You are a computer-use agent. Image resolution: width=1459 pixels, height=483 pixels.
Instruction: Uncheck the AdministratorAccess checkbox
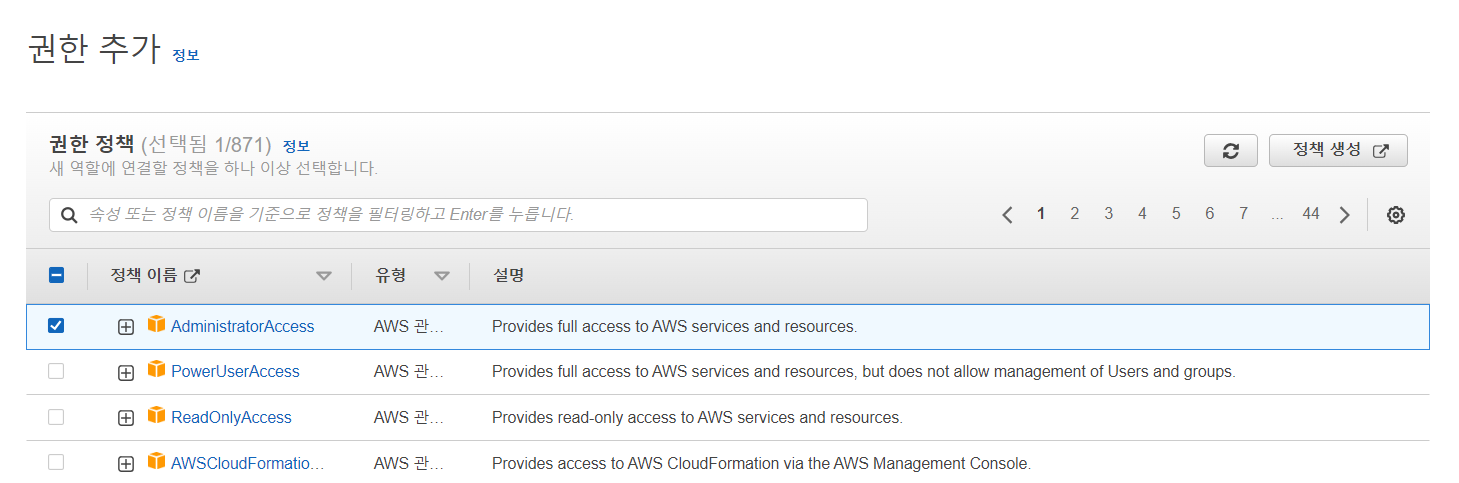click(56, 325)
